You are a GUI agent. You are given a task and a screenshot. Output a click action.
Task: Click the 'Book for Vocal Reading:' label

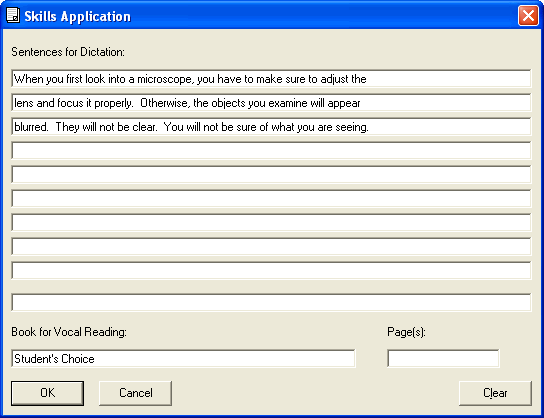(x=69, y=332)
